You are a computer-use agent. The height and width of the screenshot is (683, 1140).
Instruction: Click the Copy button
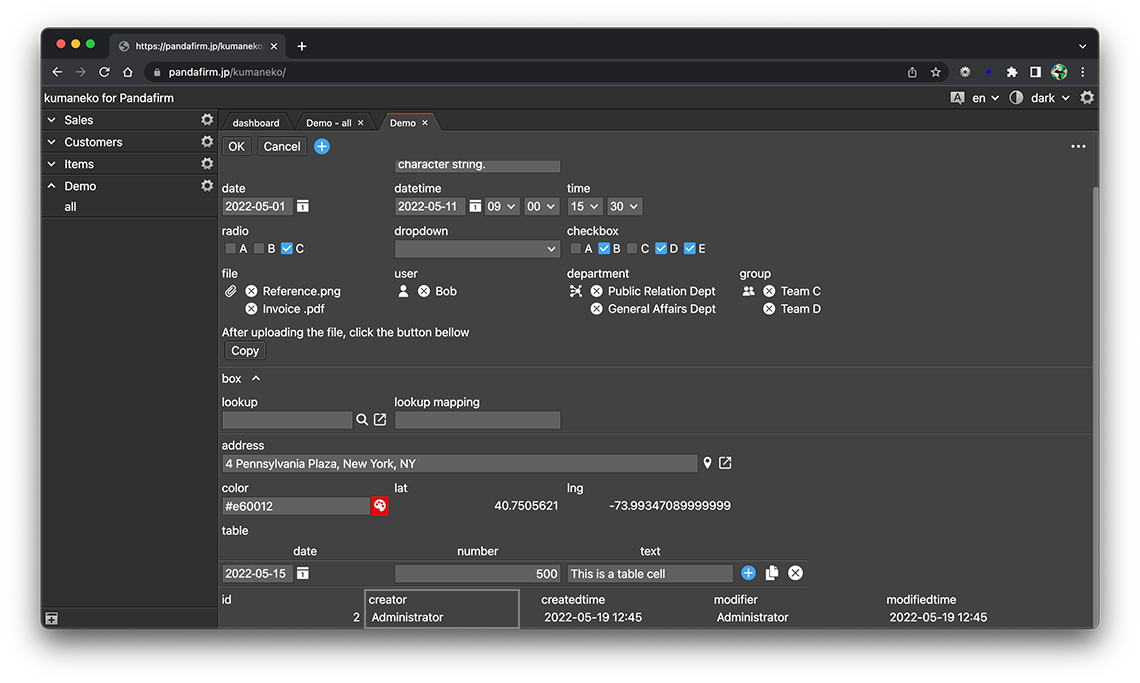click(x=245, y=351)
